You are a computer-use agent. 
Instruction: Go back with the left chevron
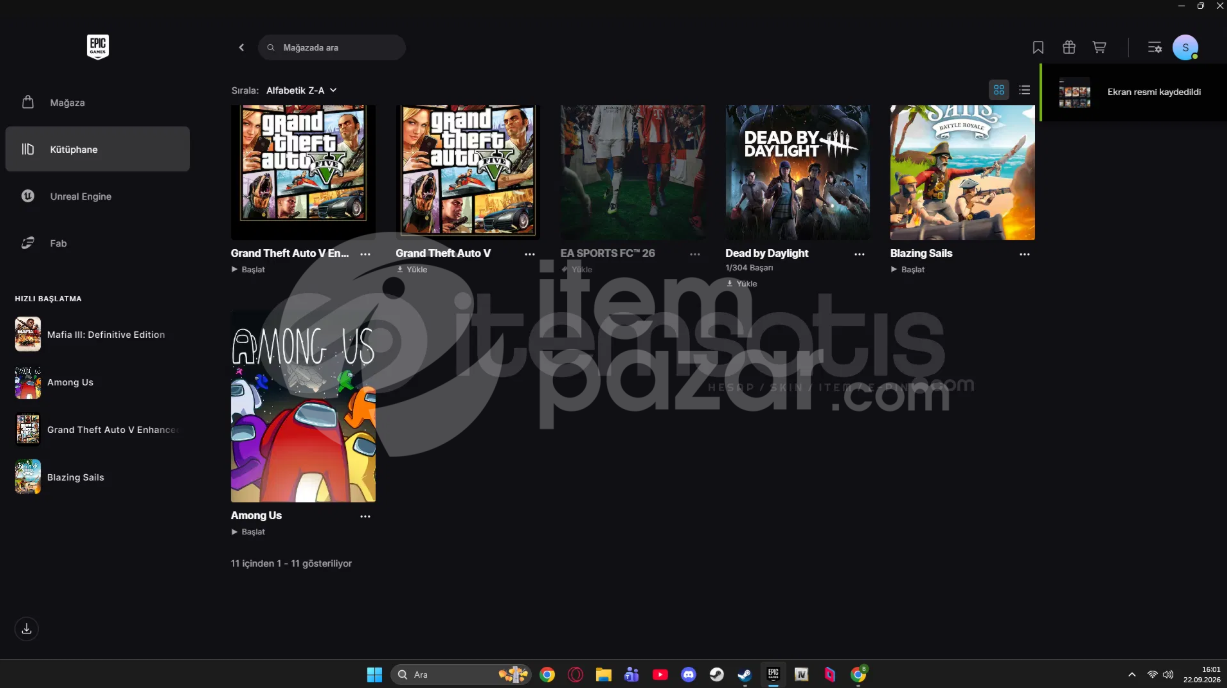[x=241, y=47]
